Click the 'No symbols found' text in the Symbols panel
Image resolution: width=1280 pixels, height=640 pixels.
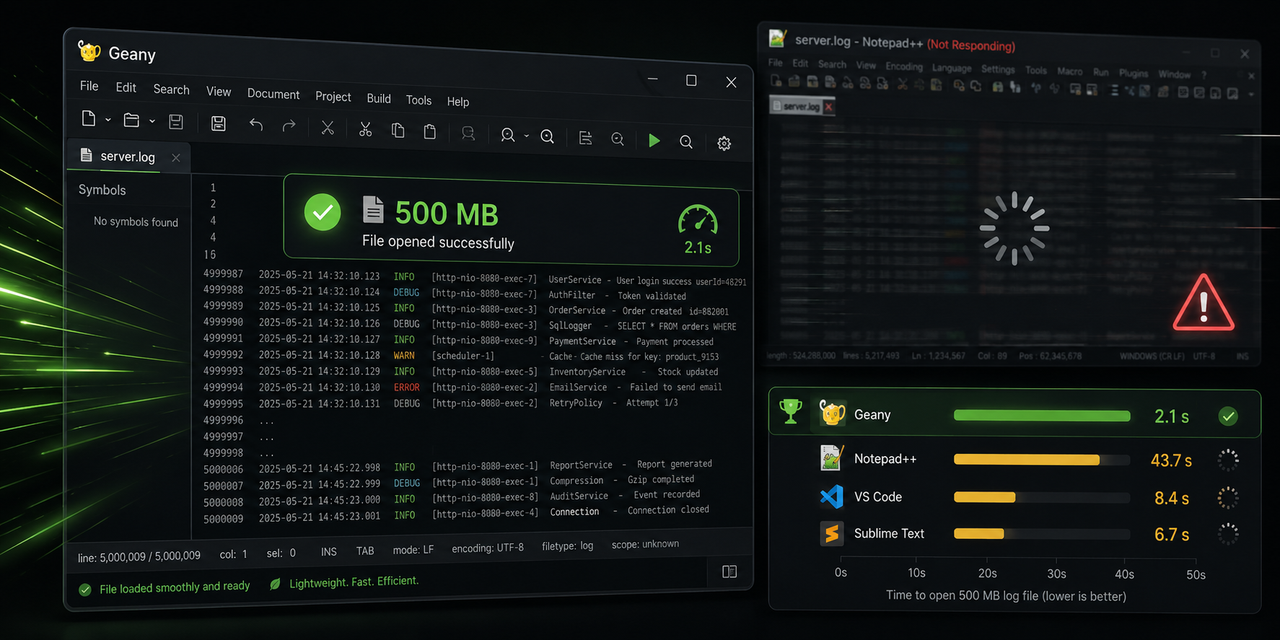pos(136,222)
